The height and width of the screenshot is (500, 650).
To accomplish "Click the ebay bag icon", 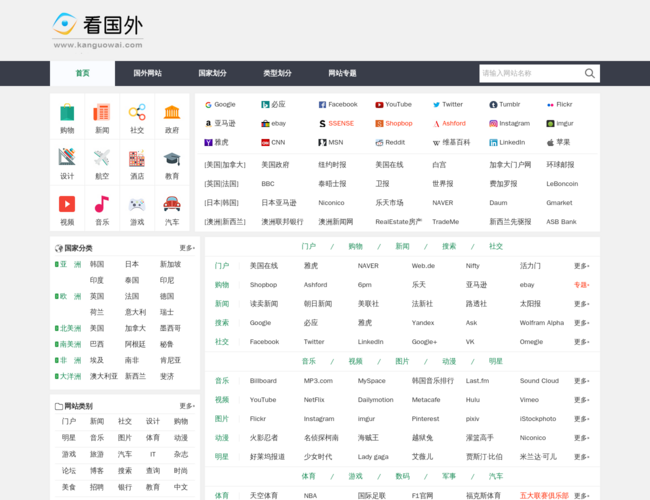I will tap(265, 124).
